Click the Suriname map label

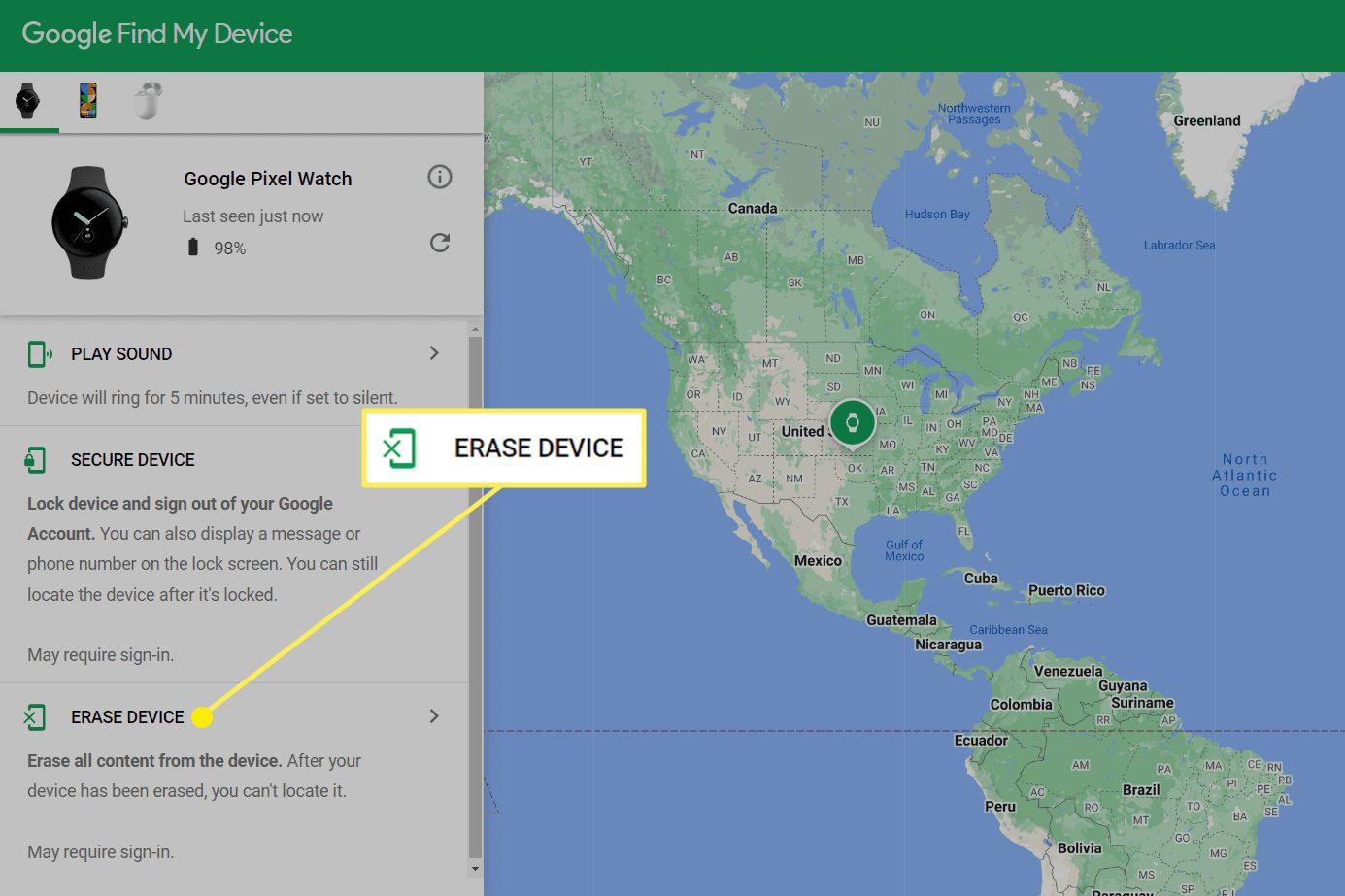point(1142,703)
